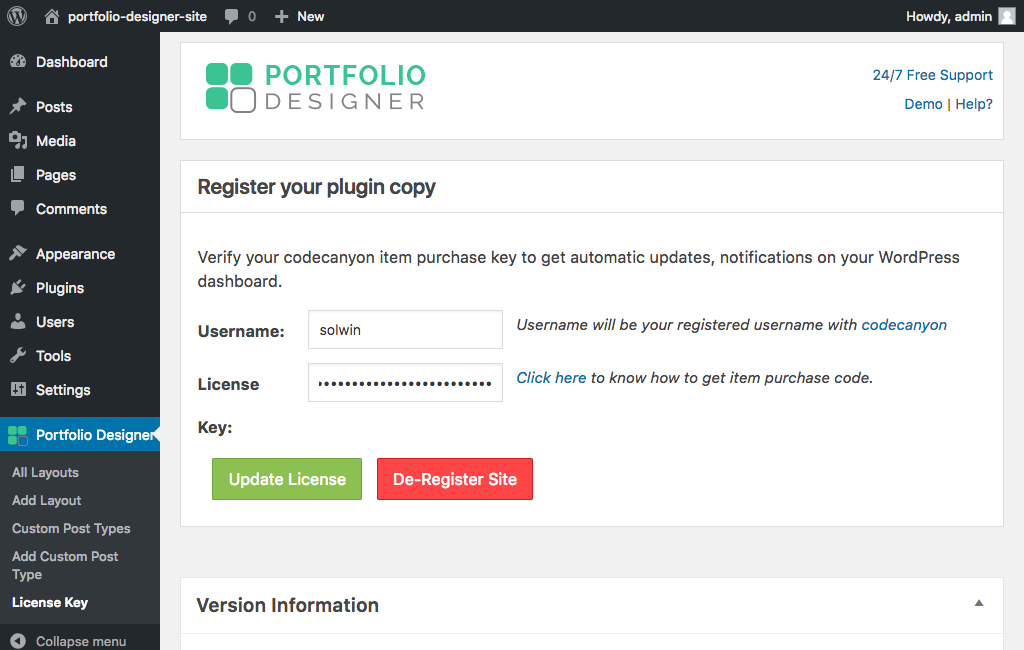Focus the Username input field
Screen dimensions: 1024x650
click(405, 330)
